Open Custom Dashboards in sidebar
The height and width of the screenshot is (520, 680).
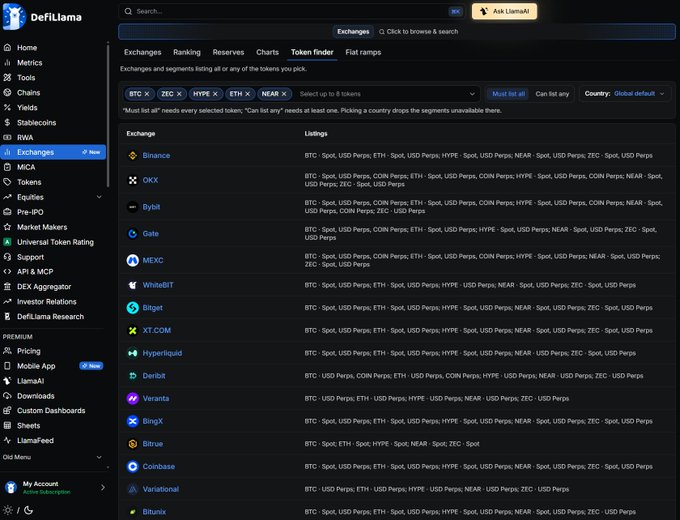point(51,410)
